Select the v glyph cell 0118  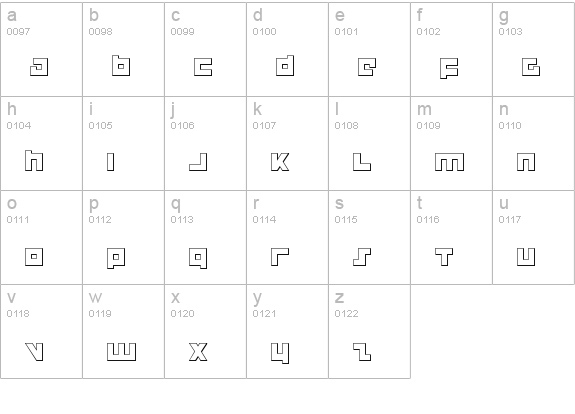click(x=41, y=331)
